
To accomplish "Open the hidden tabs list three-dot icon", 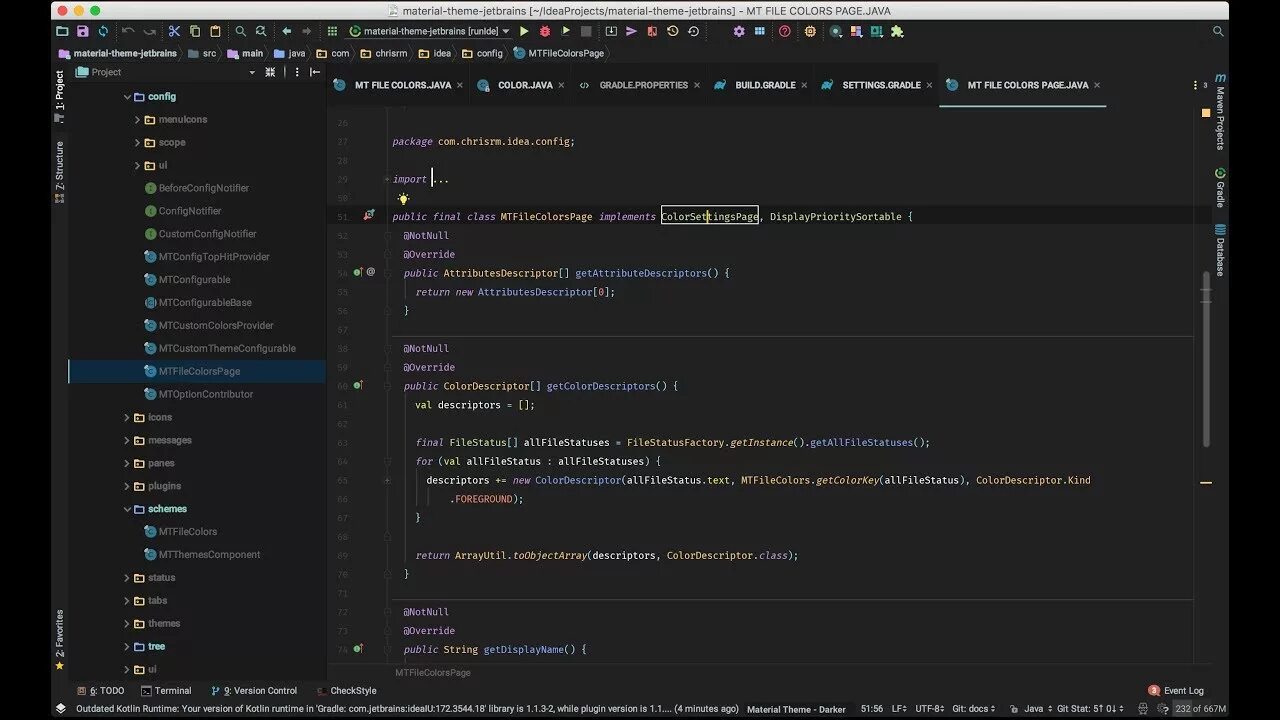I will coord(1195,86).
